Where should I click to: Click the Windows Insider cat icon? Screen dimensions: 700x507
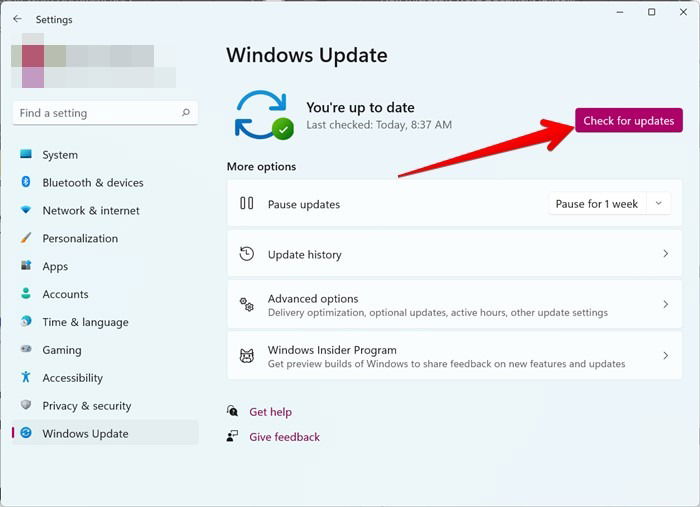[246, 356]
